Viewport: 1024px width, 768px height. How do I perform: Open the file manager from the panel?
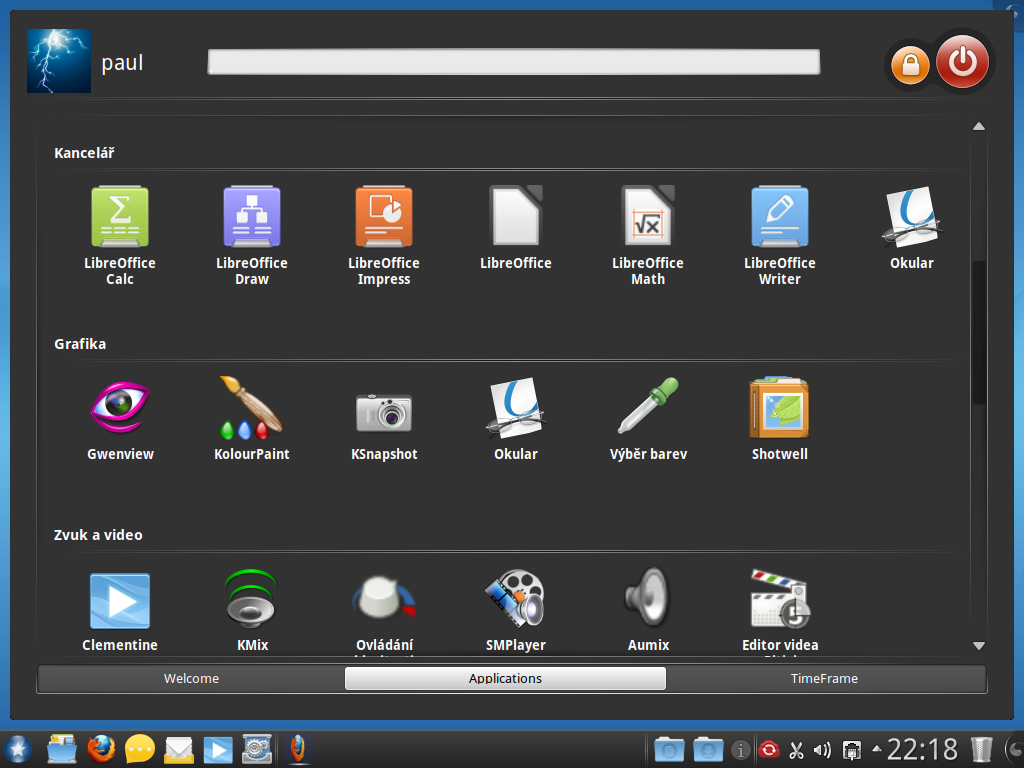(62, 749)
